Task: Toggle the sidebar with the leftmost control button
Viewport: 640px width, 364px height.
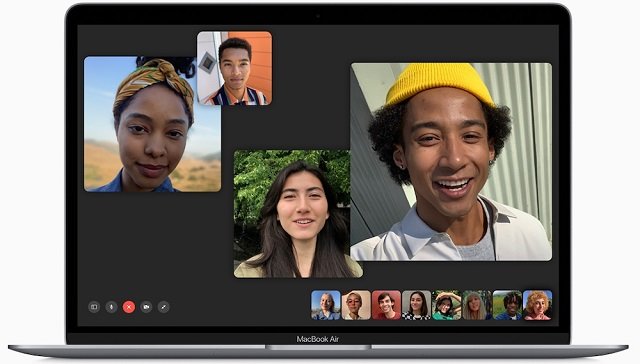Action: 94,307
